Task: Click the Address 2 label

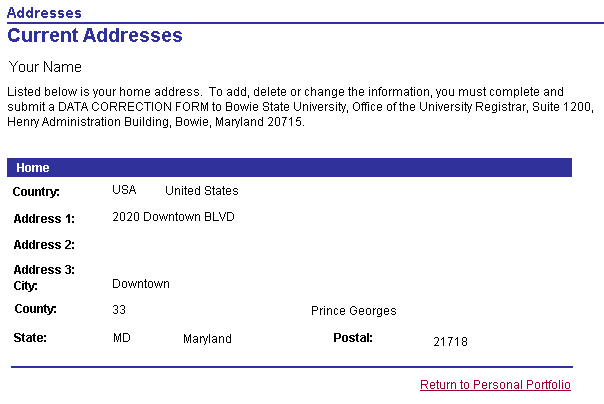Action: tap(44, 245)
